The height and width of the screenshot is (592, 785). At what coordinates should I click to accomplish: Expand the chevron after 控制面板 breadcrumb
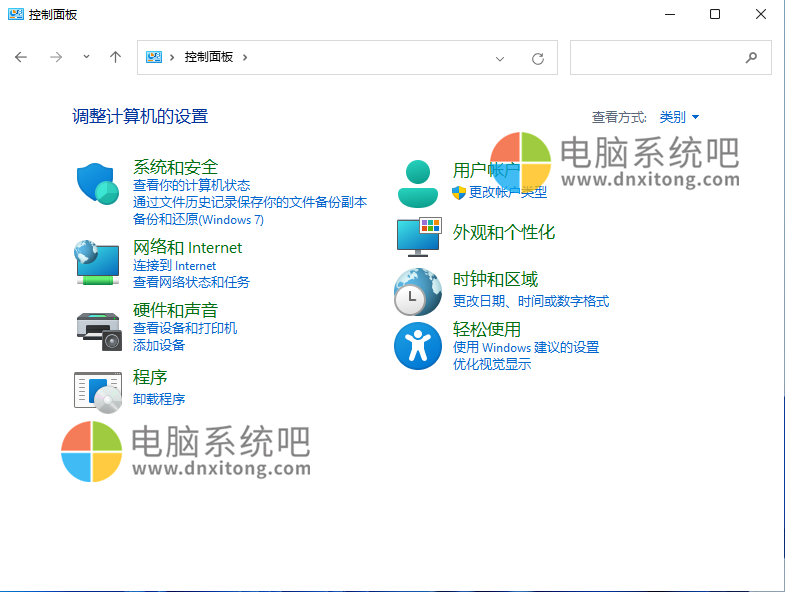(x=245, y=58)
